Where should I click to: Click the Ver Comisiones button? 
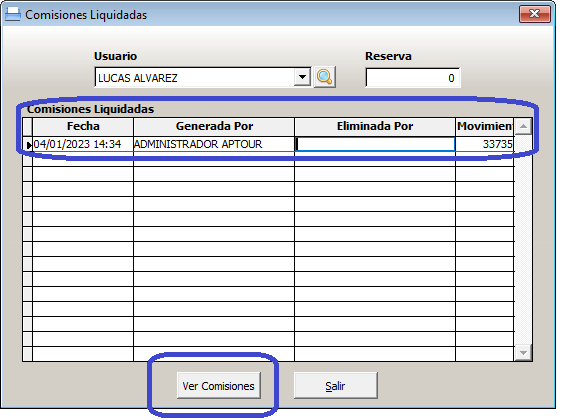(x=218, y=386)
